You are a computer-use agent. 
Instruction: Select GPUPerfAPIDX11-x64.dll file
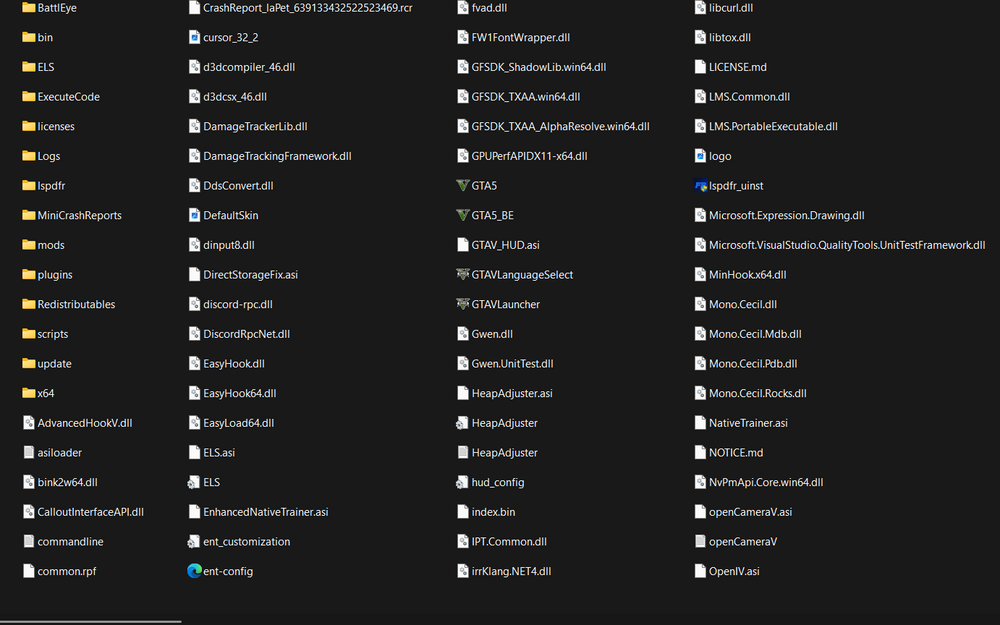[x=522, y=156]
